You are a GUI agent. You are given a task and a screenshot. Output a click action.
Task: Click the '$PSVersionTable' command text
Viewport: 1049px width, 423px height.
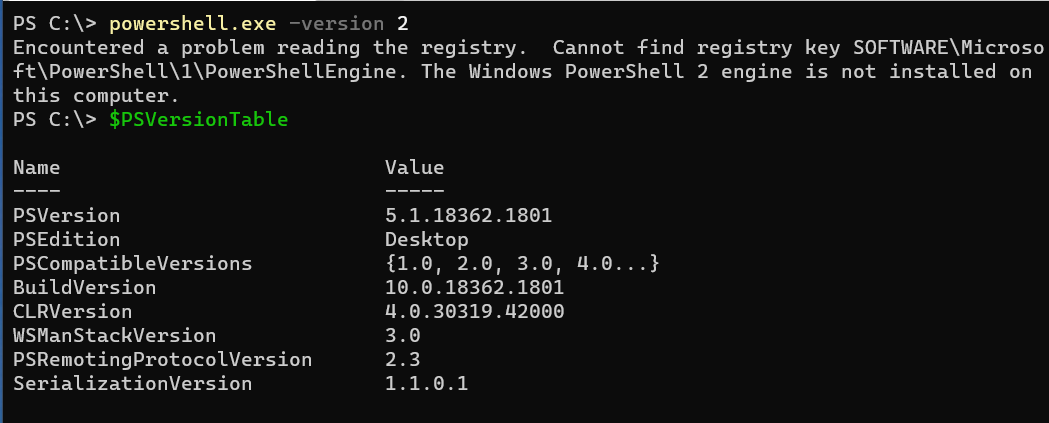pyautogui.click(x=199, y=120)
